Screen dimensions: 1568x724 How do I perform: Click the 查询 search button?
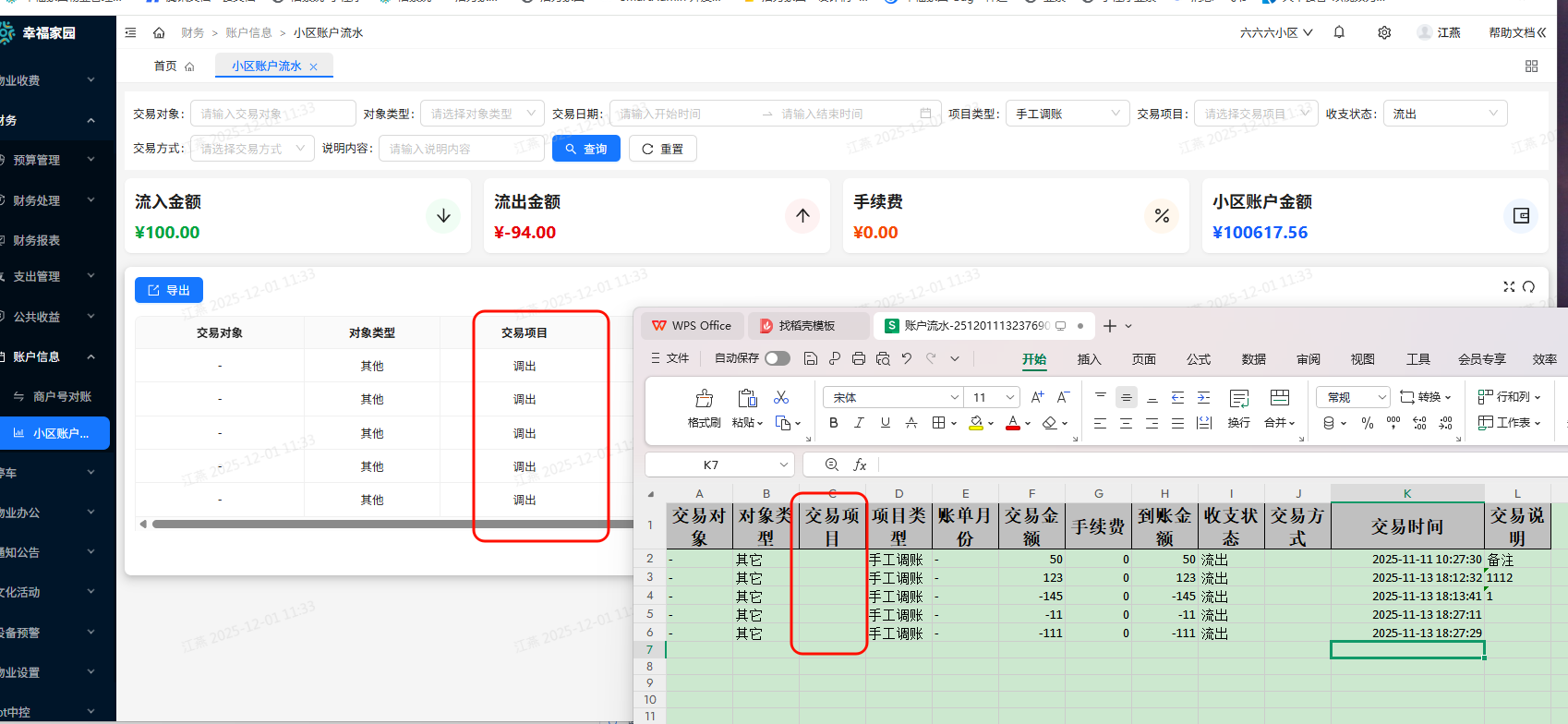586,149
